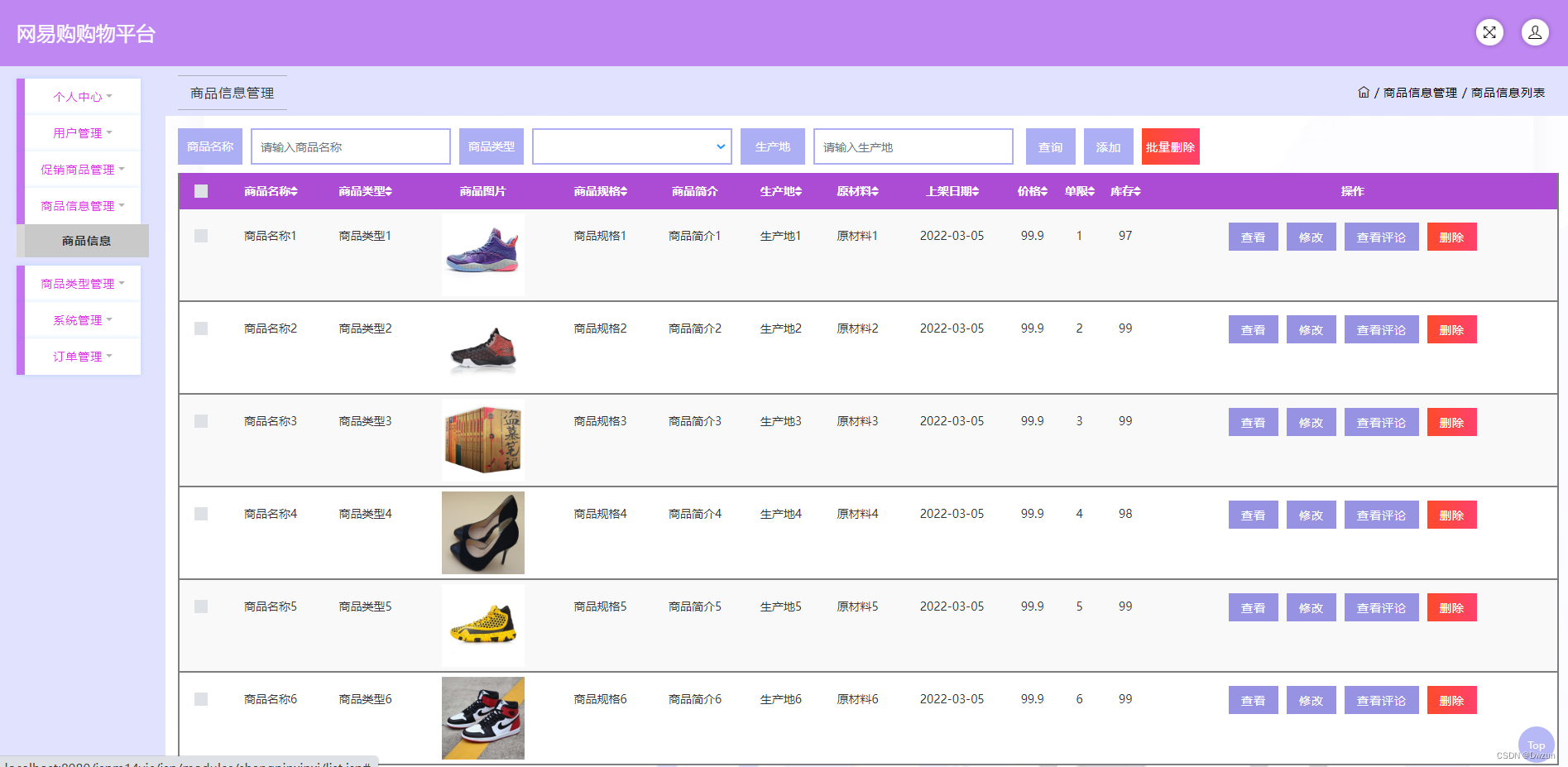Screen dimensions: 1568x767
Task: Check the box for 商品名称4 row
Action: coord(201,514)
